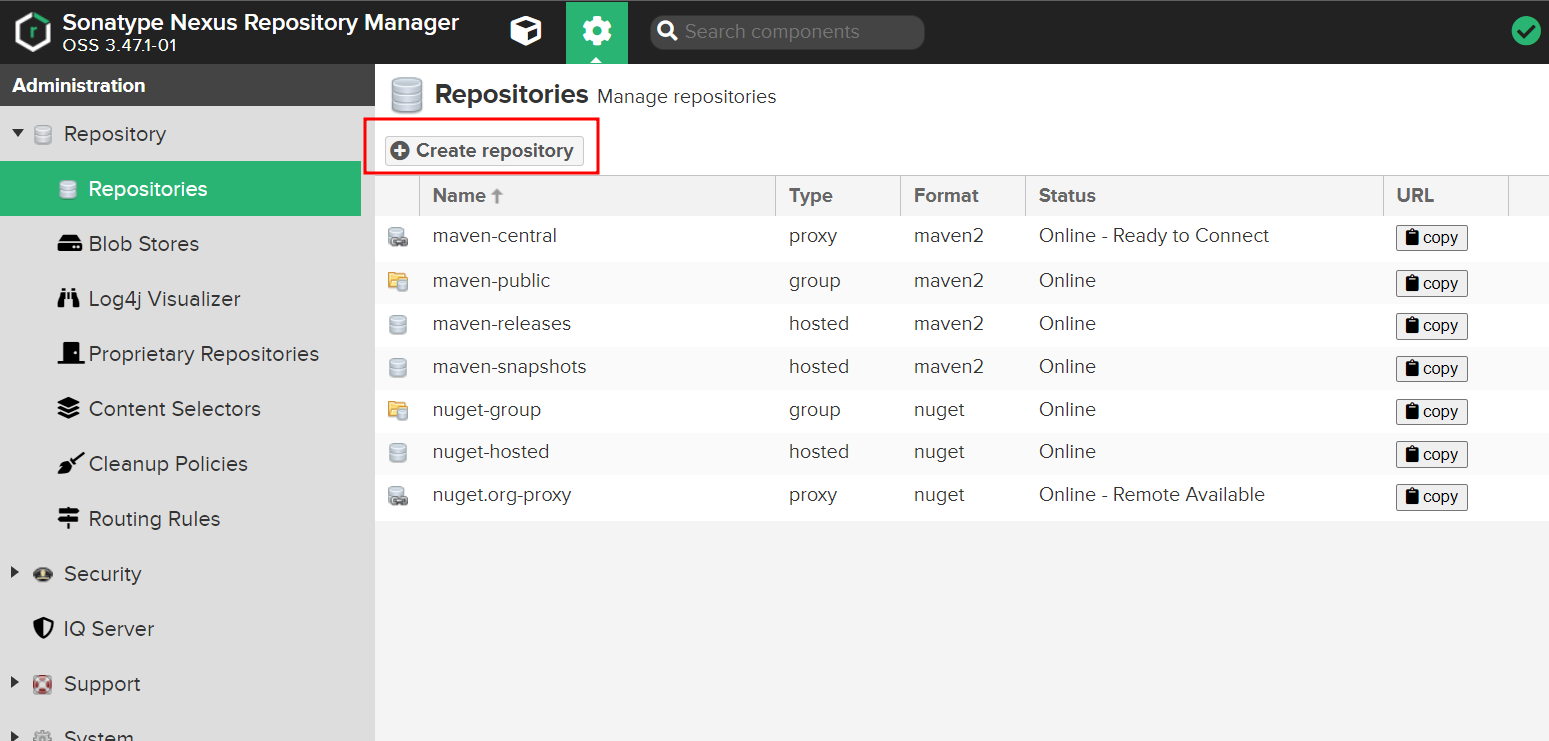Viewport: 1549px width, 741px height.
Task: Click the Sonatype Nexus Repository Manager title
Action: click(261, 22)
